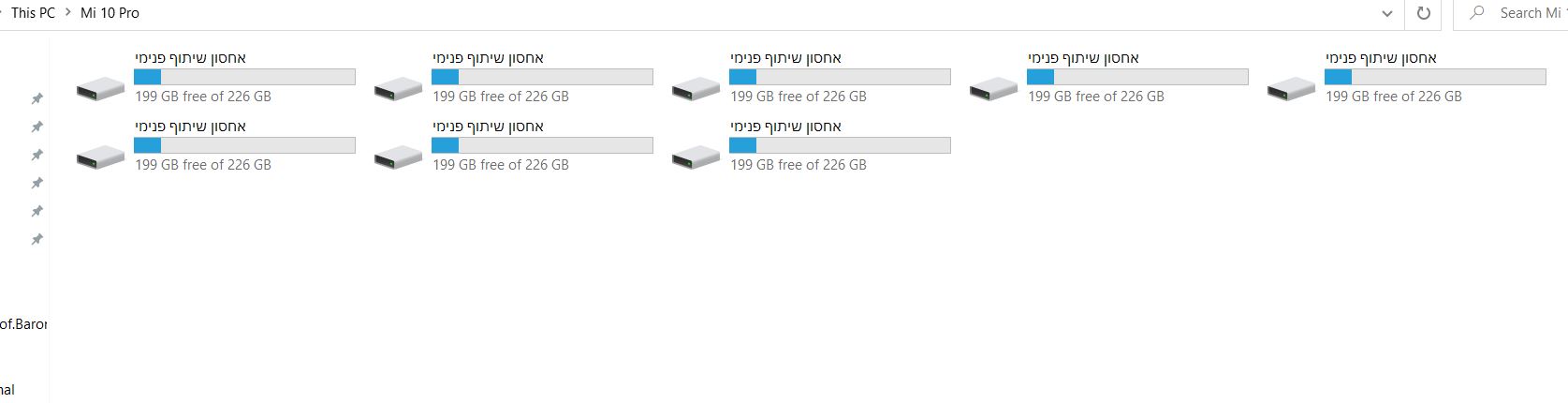The image size is (1568, 403).
Task: Open the address bar history dropdown
Action: pos(1387,13)
